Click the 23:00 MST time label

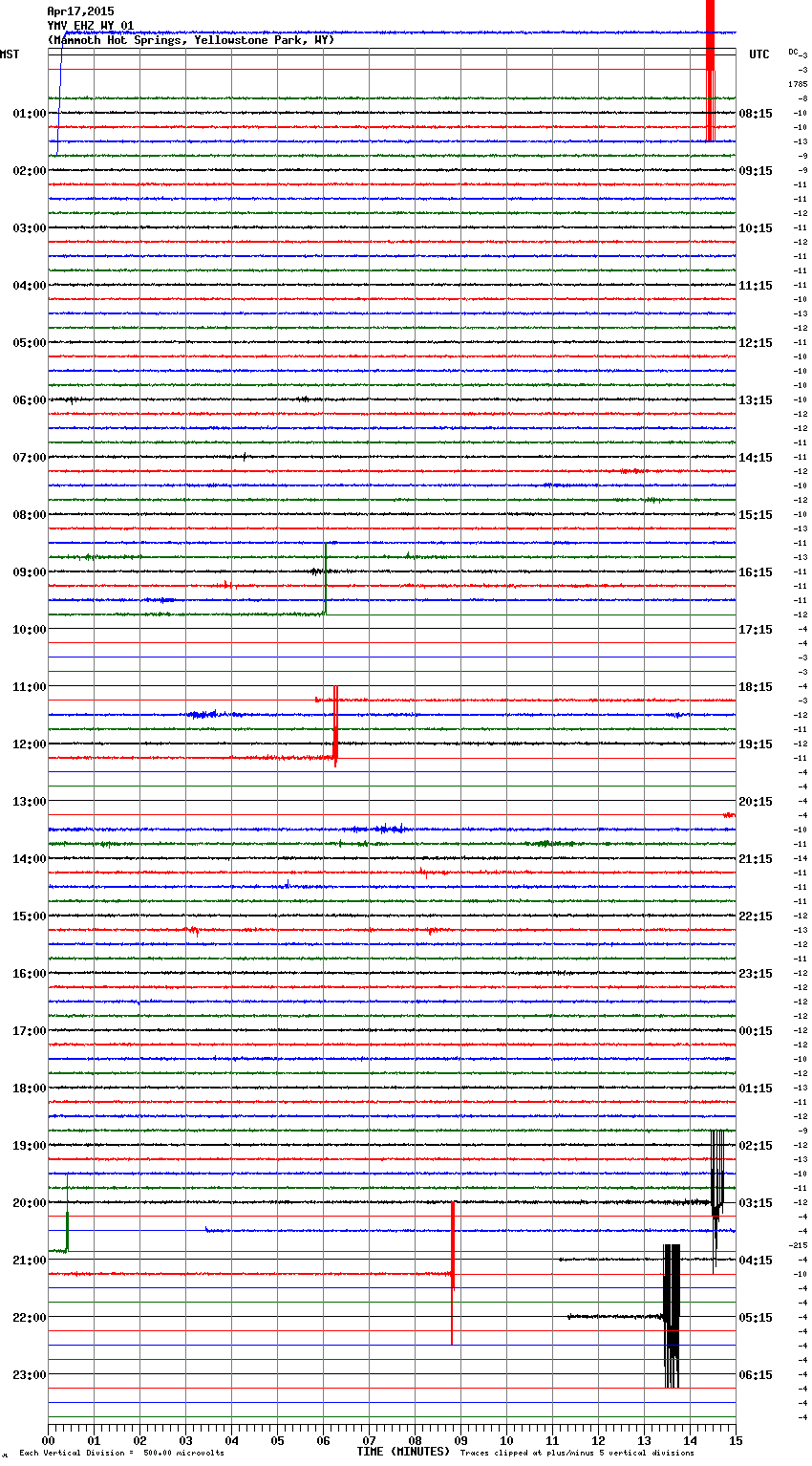point(30,1374)
